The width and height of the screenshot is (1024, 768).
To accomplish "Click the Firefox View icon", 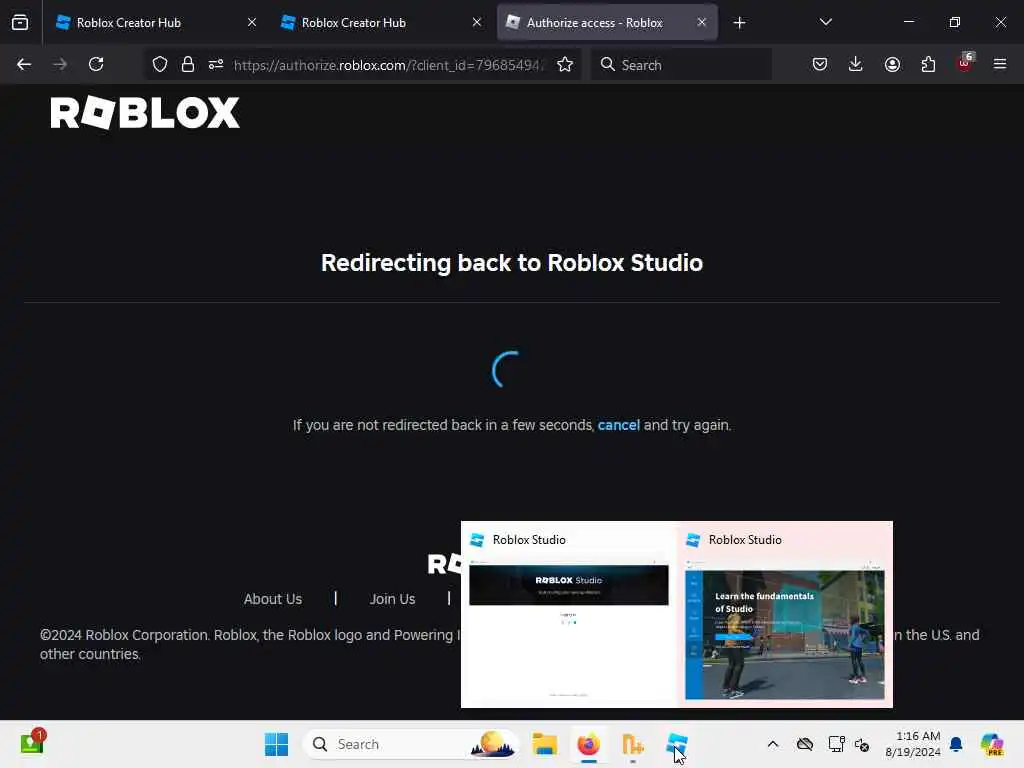I will pos(20,23).
